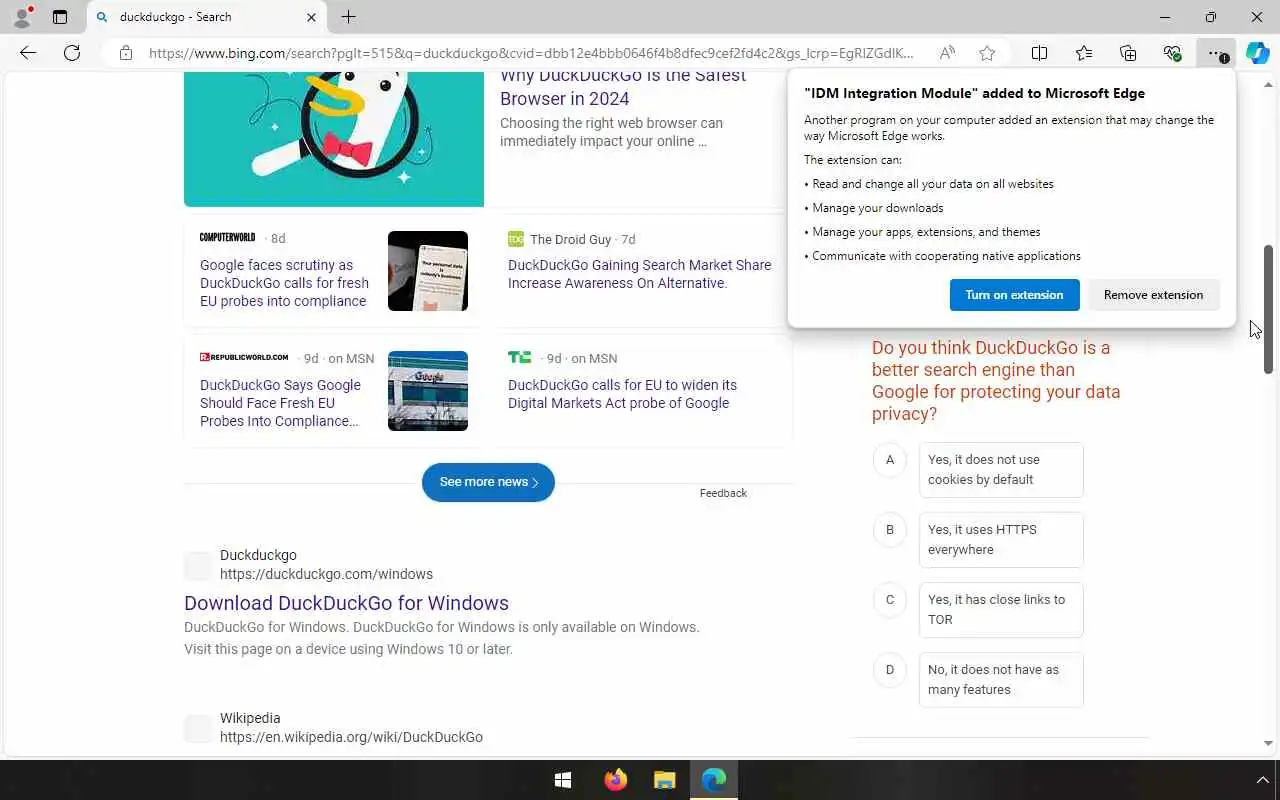1280x800 pixels.
Task: Select poll option C circle
Action: pyautogui.click(x=889, y=600)
